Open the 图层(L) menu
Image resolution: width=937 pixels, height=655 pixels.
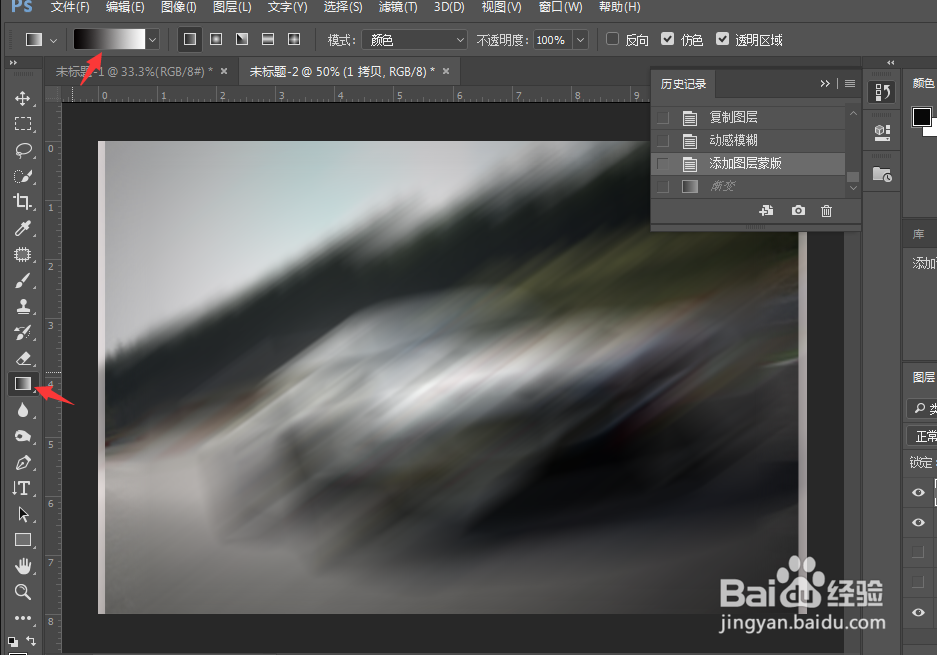(x=232, y=7)
